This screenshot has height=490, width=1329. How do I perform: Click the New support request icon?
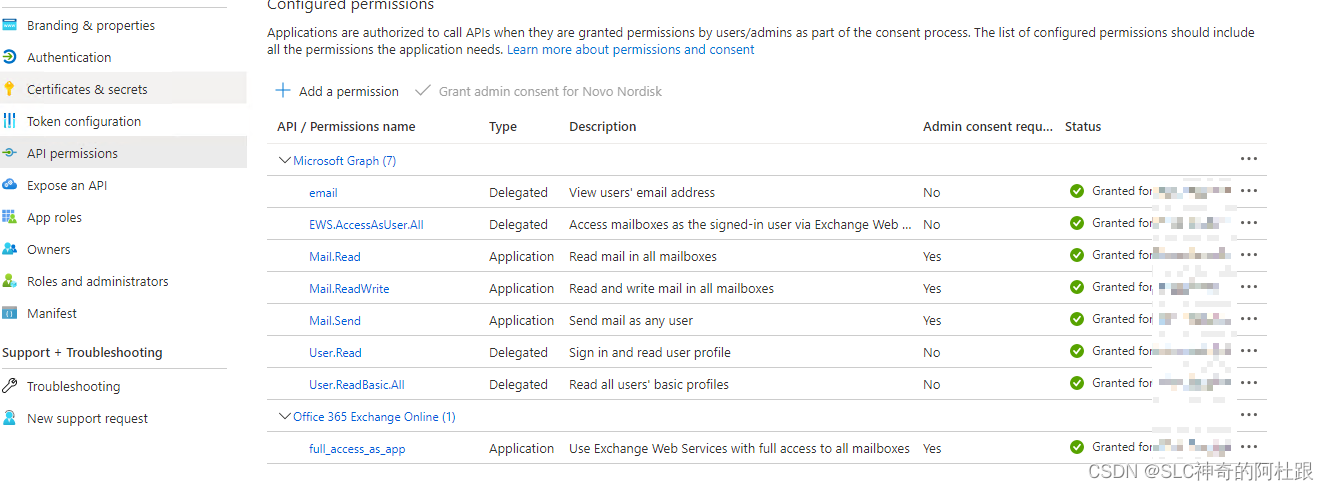point(9,418)
